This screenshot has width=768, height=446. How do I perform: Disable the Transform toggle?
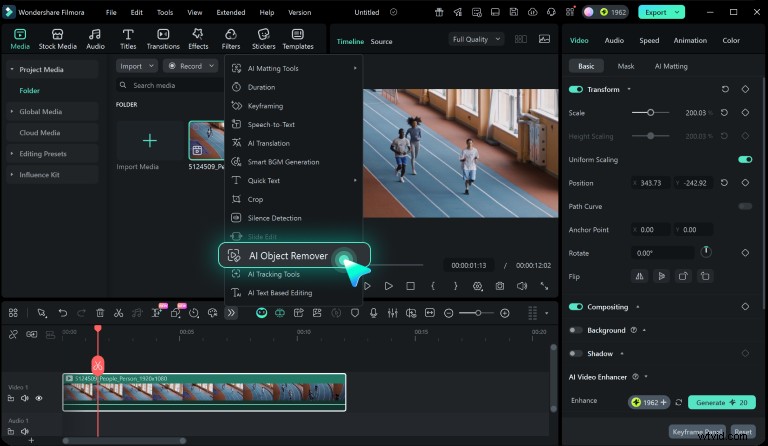576,89
